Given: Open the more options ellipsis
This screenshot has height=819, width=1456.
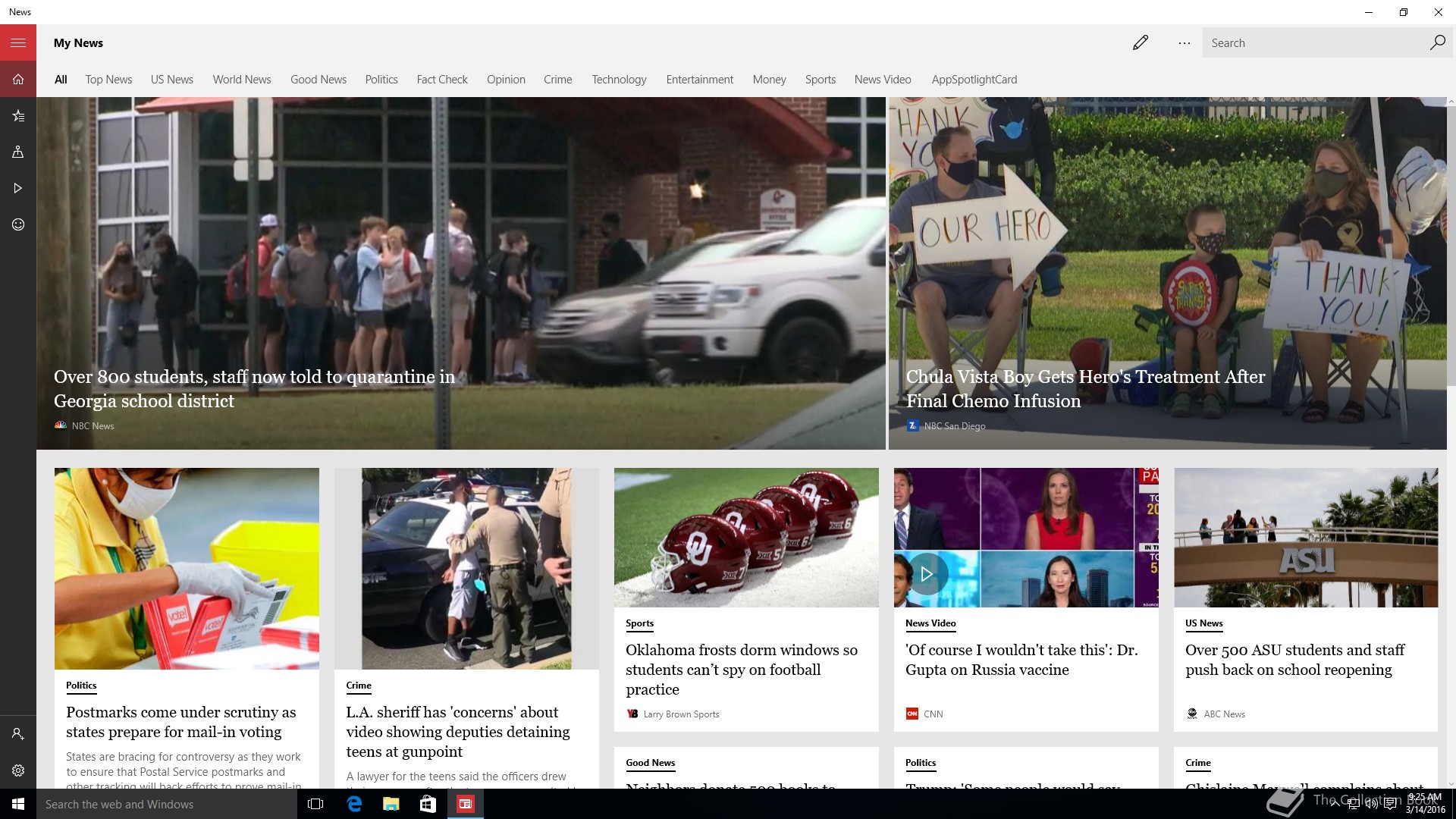Looking at the screenshot, I should coord(1184,42).
